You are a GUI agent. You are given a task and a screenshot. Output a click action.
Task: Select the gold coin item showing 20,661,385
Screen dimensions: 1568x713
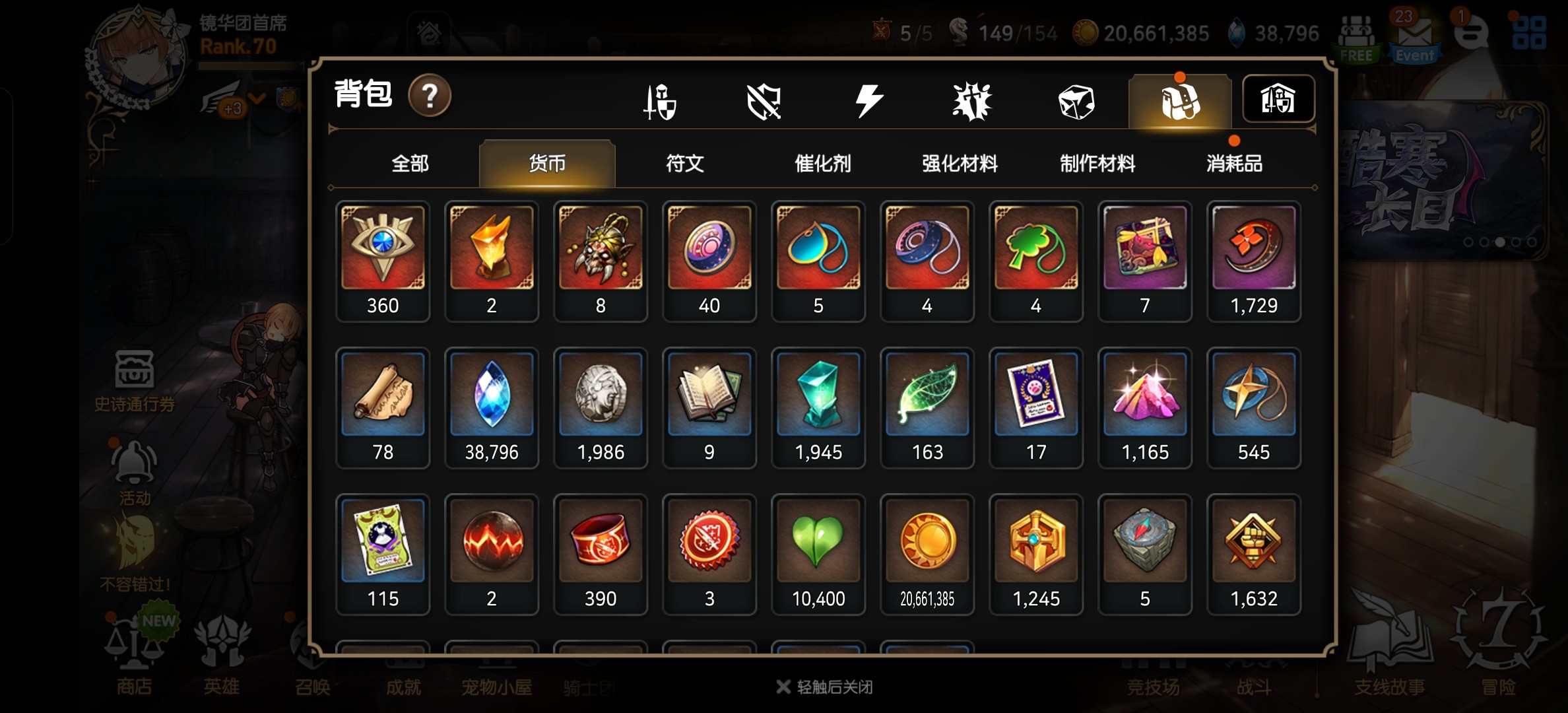pos(927,555)
